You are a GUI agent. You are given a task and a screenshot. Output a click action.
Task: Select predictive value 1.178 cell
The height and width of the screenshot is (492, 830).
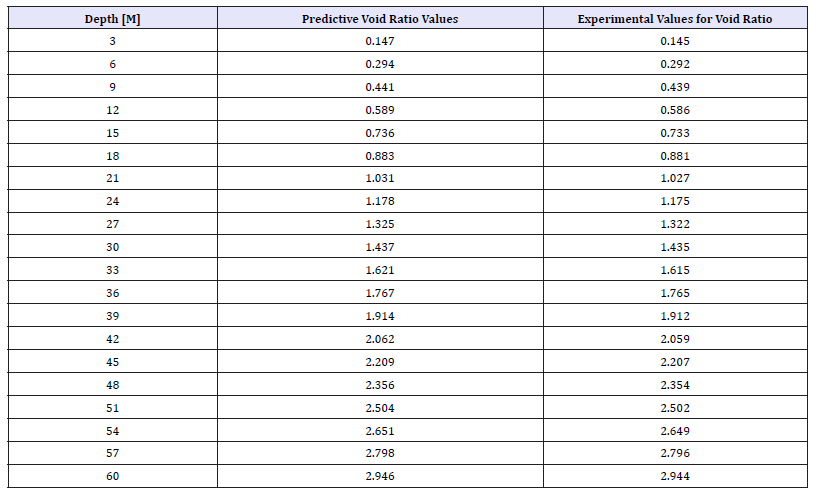380,202
